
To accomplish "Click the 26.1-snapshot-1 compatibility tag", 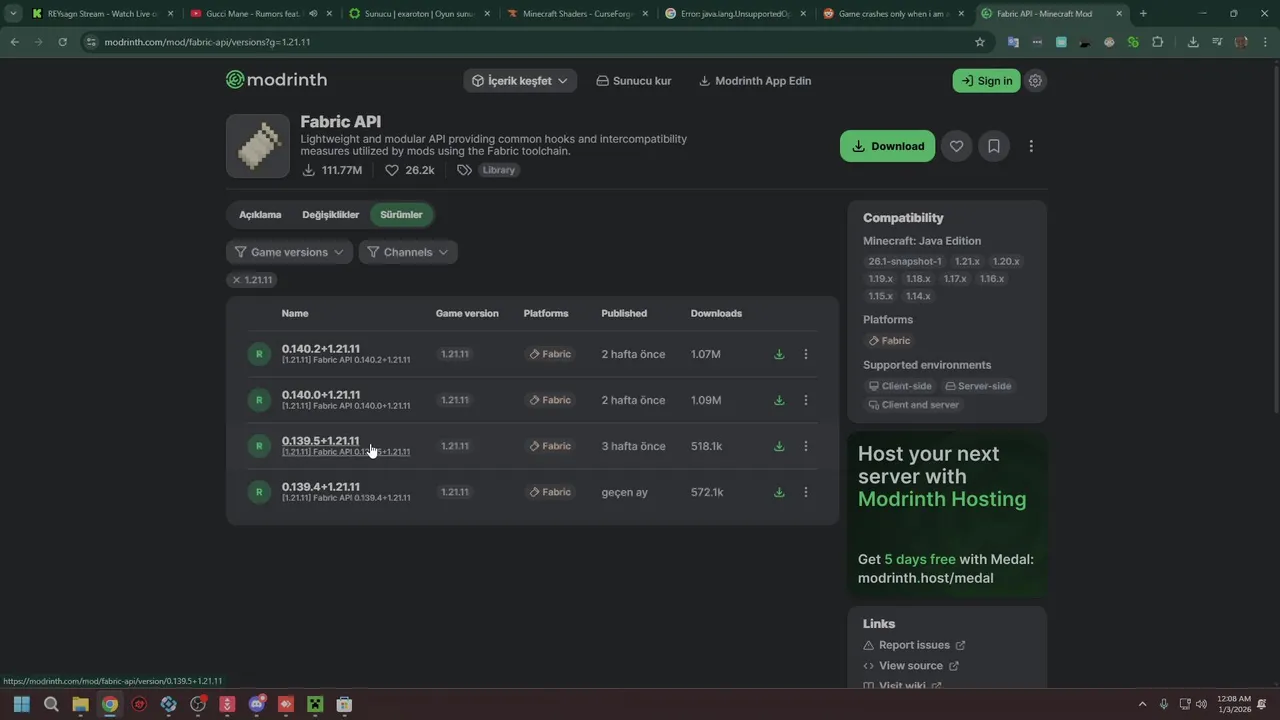I will point(904,261).
